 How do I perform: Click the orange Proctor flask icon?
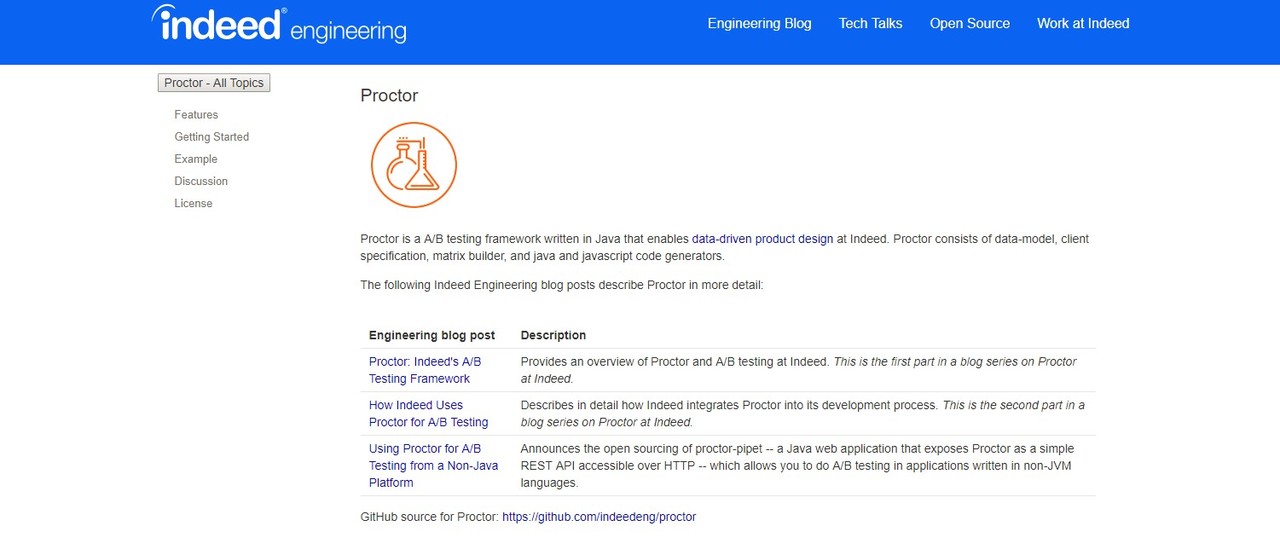tap(413, 165)
